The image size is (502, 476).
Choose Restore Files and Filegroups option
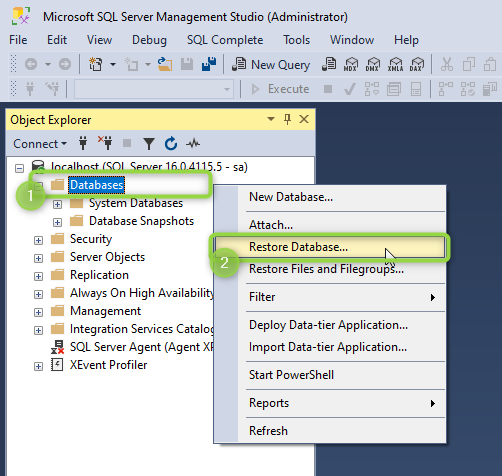coord(330,269)
